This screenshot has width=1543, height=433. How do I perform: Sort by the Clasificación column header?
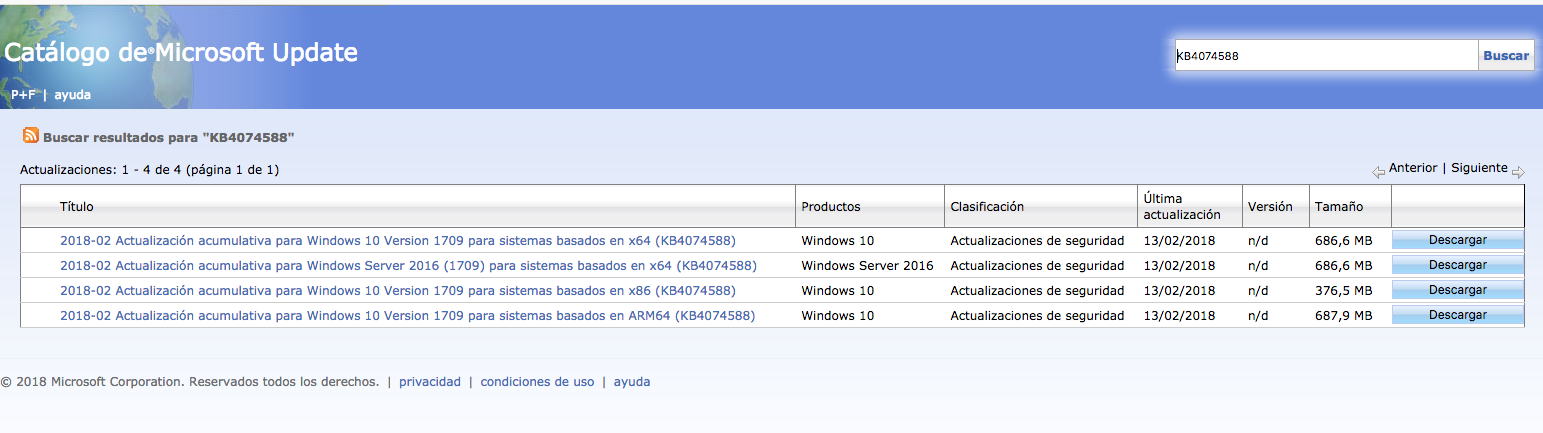click(x=987, y=207)
